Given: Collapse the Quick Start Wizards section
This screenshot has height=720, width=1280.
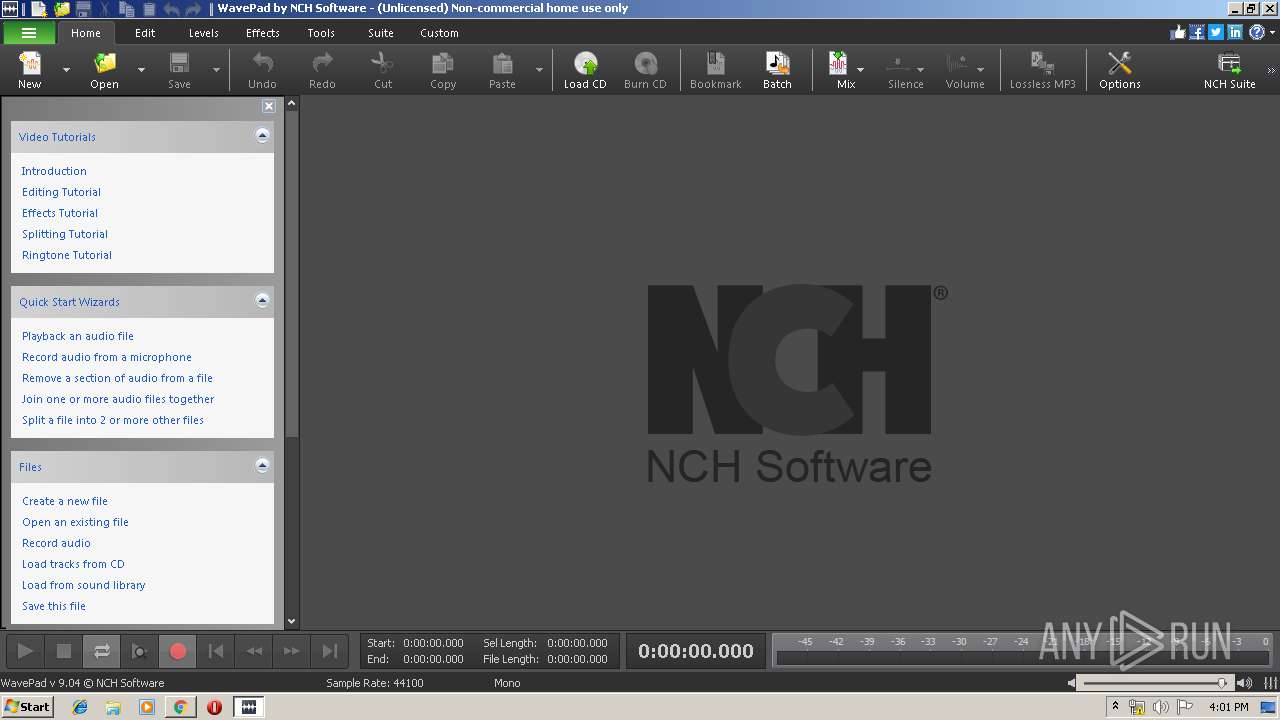Looking at the screenshot, I should 262,300.
